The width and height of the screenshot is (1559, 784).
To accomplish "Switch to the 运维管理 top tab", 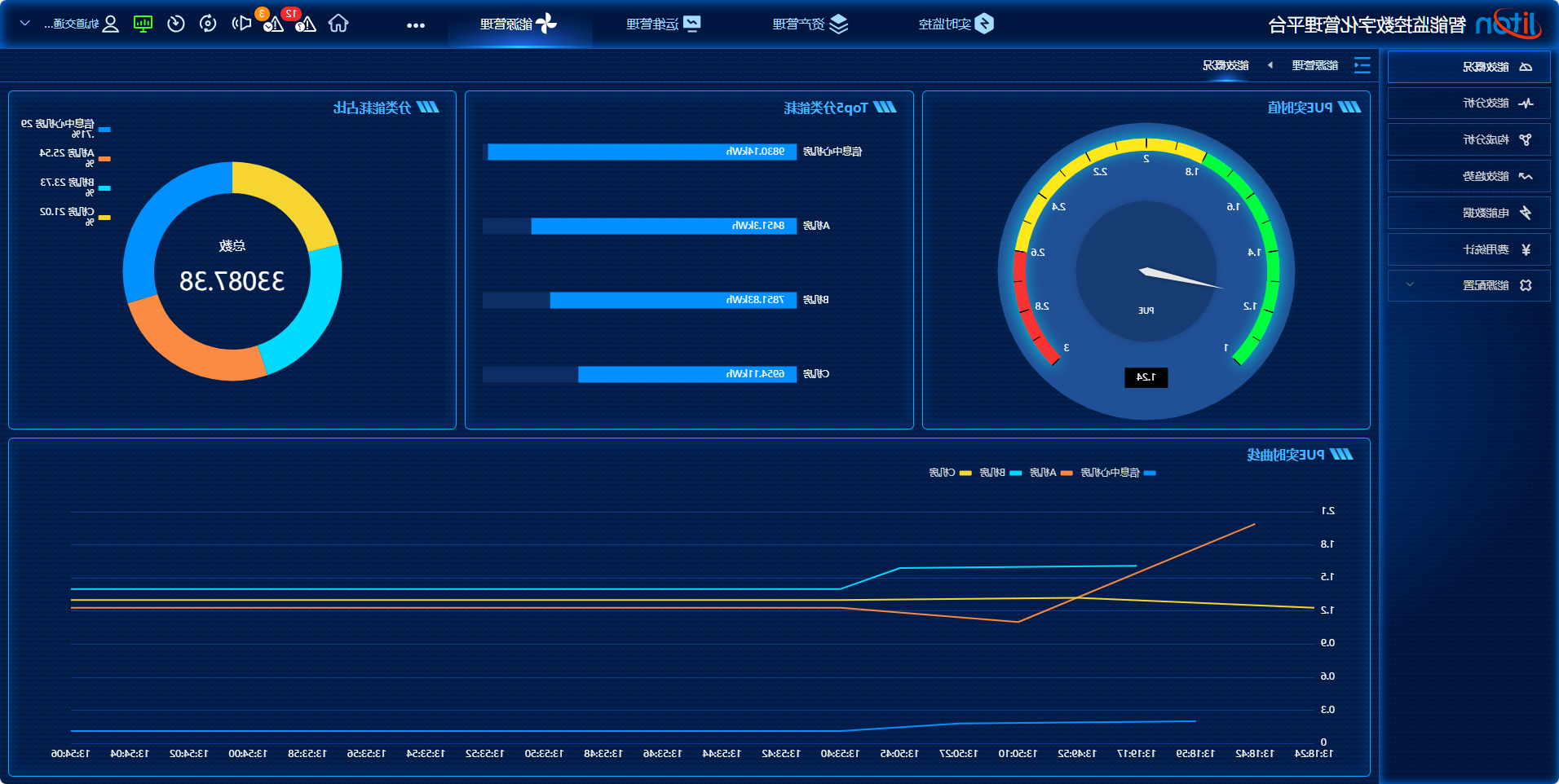I will [663, 24].
